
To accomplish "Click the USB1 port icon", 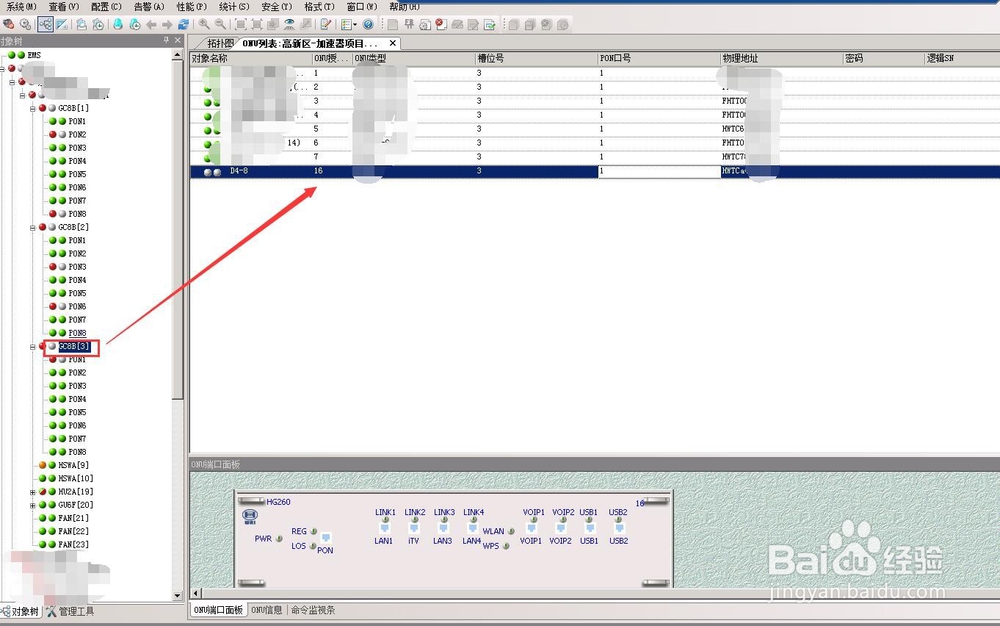I will coord(590,528).
